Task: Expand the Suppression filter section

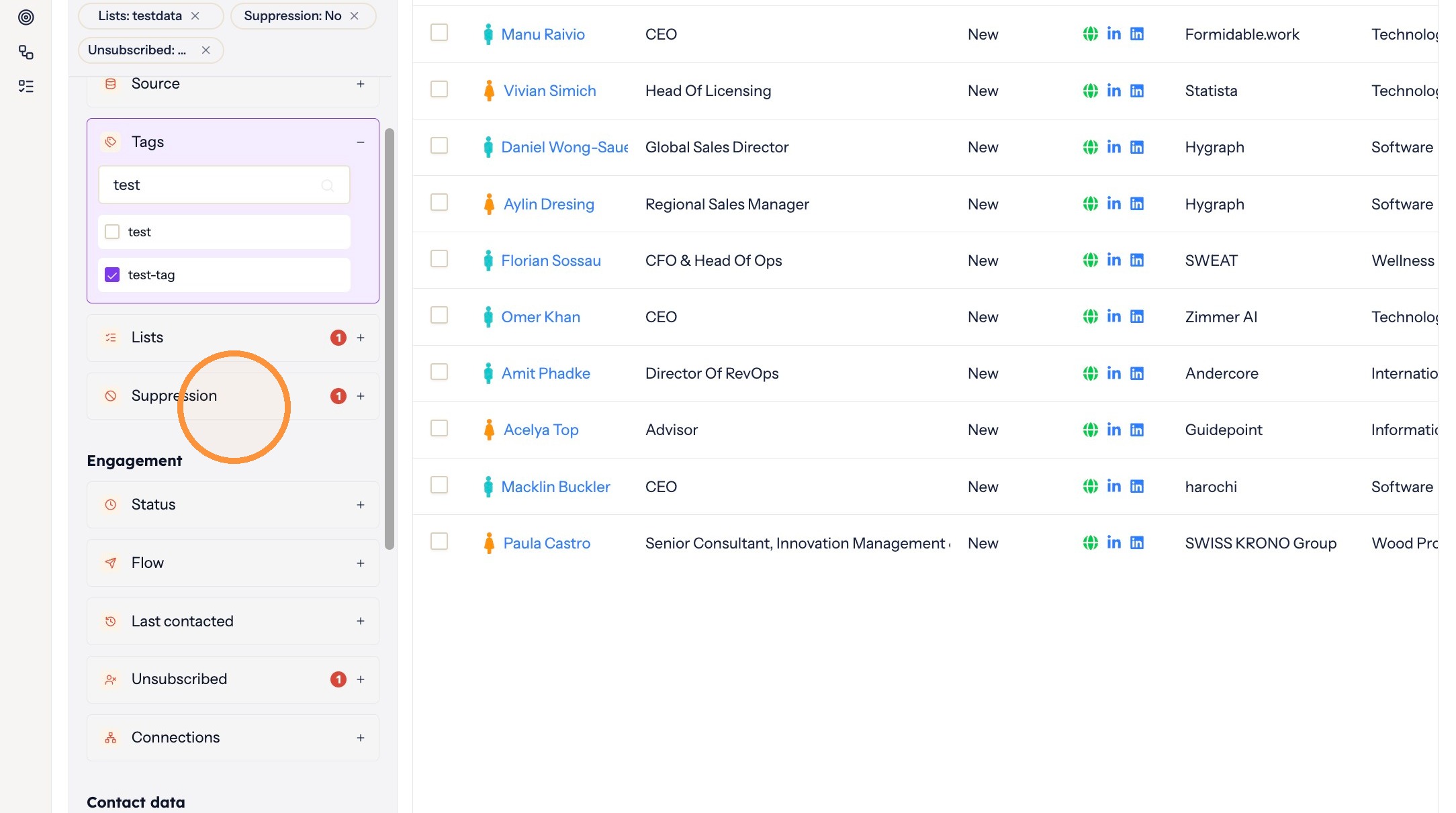Action: (361, 396)
